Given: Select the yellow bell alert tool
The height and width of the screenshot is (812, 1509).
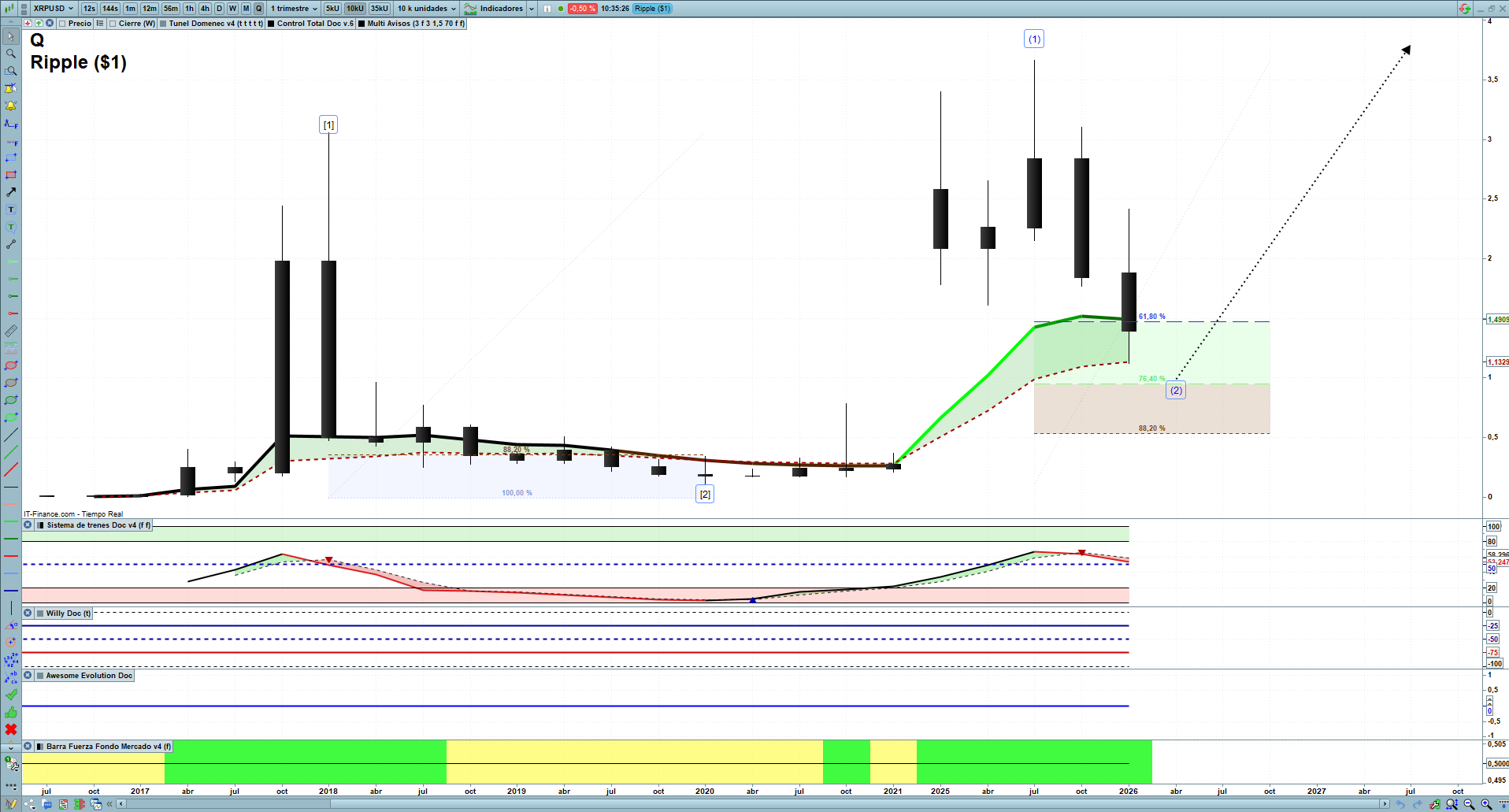Looking at the screenshot, I should click(11, 106).
